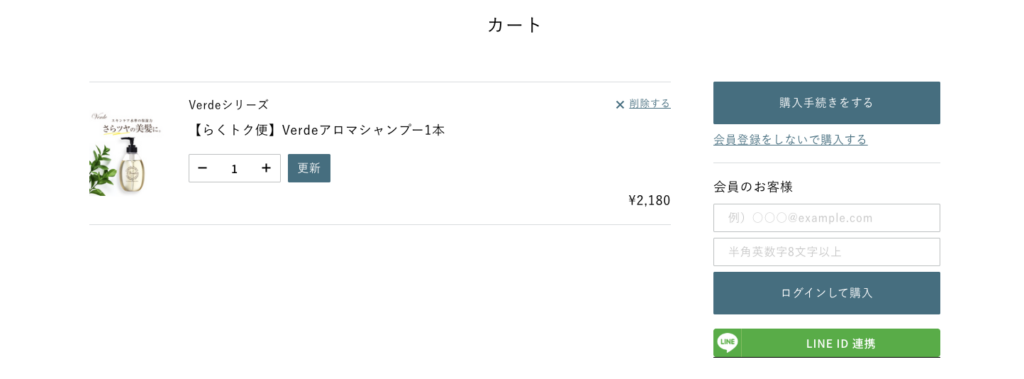Click the 更新 update button

click(x=309, y=168)
